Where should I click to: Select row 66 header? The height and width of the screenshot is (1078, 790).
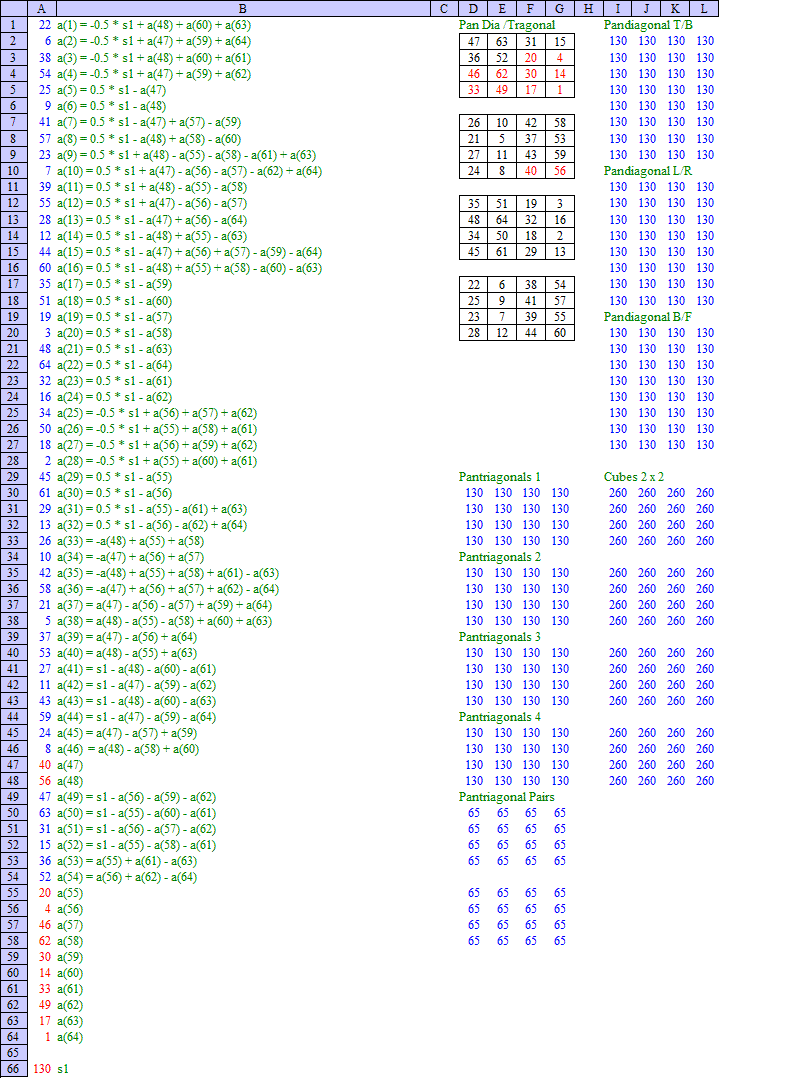pyautogui.click(x=13, y=1068)
